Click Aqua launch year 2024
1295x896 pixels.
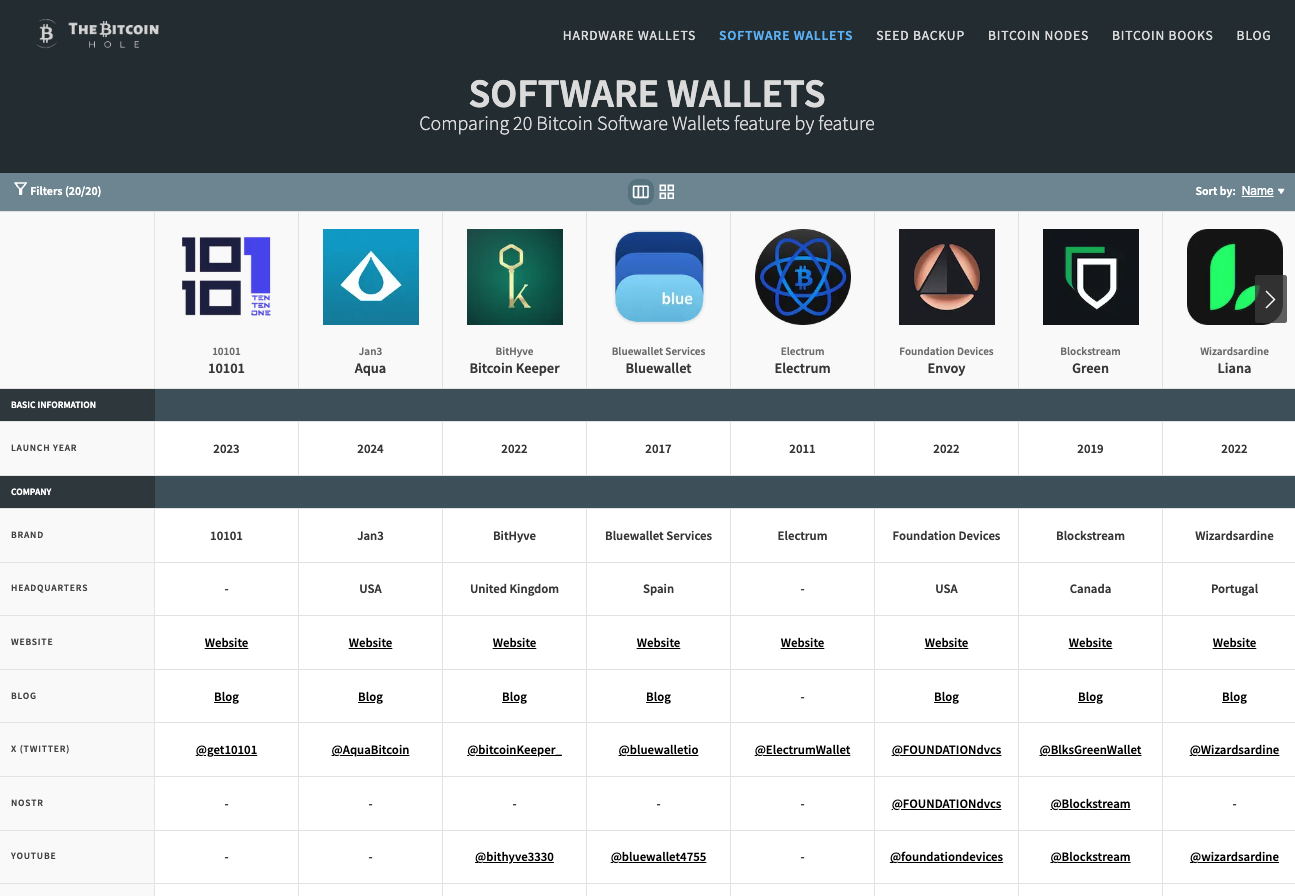point(371,449)
